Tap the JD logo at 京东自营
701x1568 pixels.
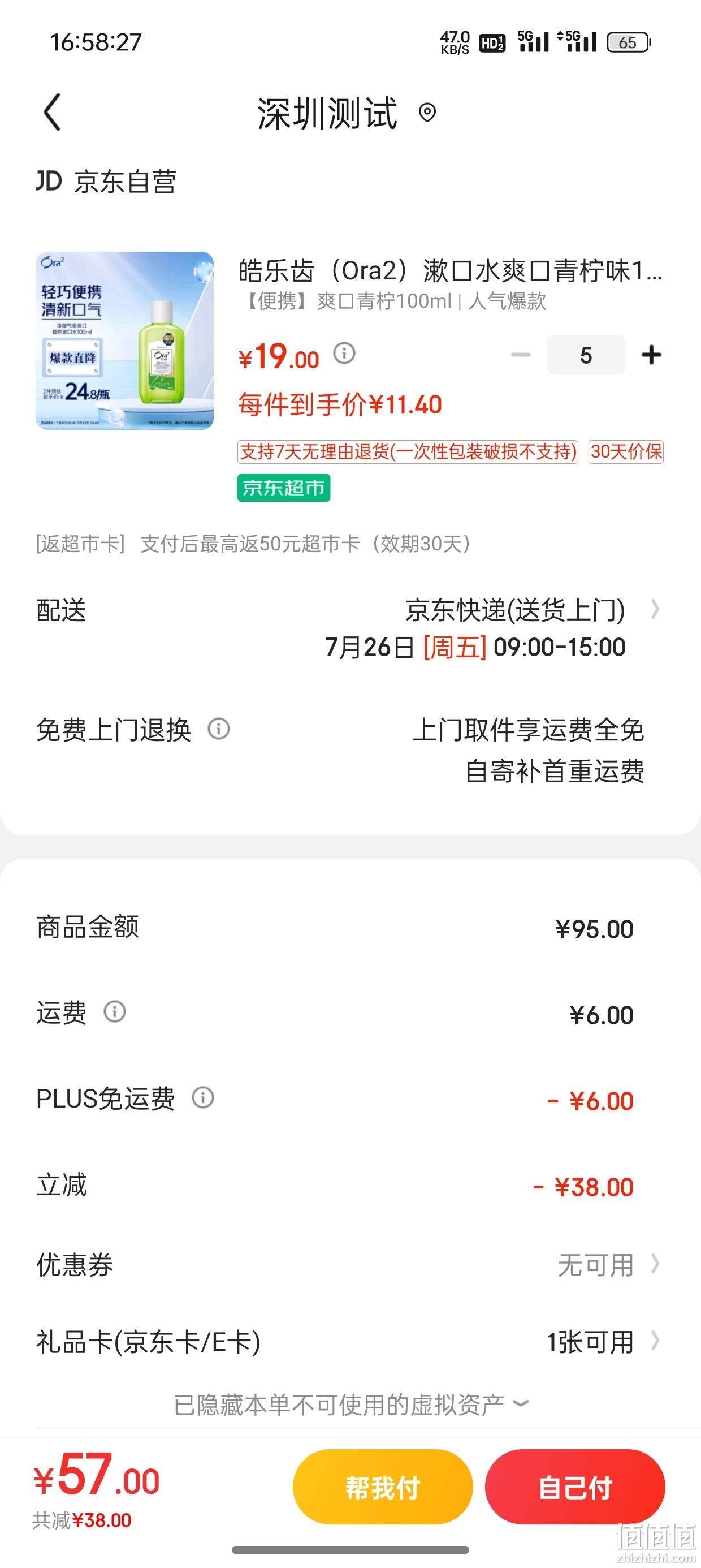pos(49,182)
